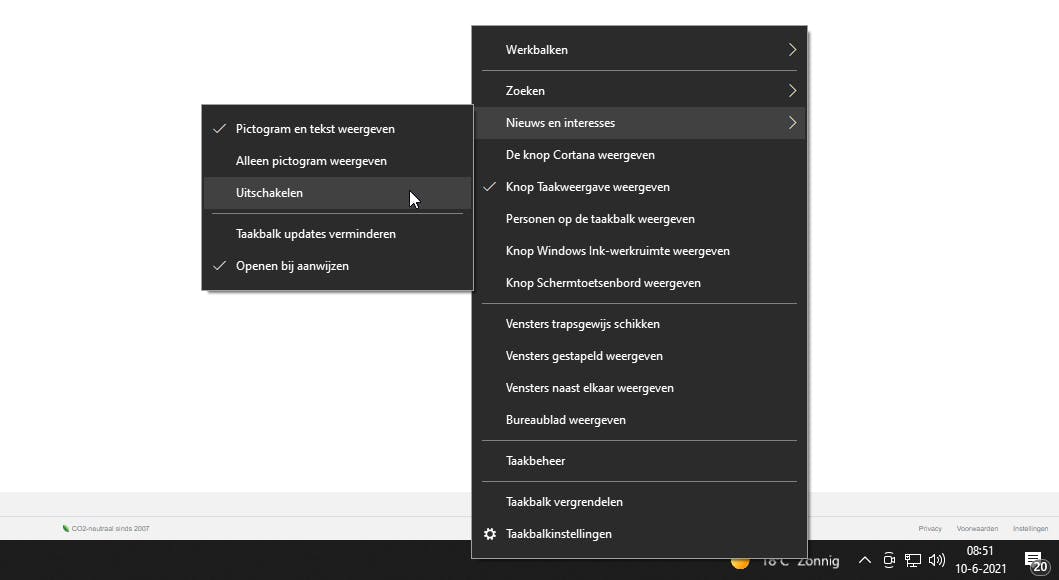Open the notification center icon

1035,561
